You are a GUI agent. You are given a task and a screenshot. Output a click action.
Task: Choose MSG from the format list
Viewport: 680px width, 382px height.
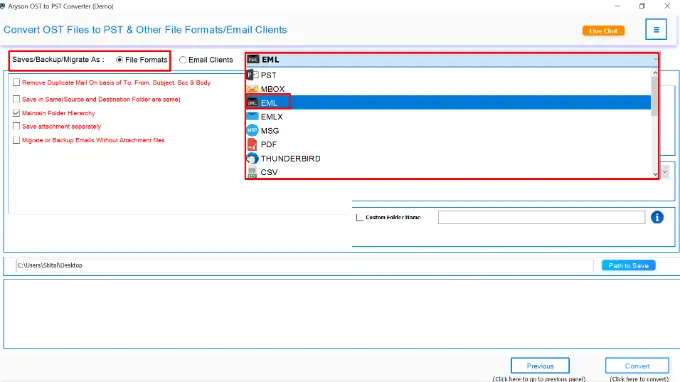448,131
